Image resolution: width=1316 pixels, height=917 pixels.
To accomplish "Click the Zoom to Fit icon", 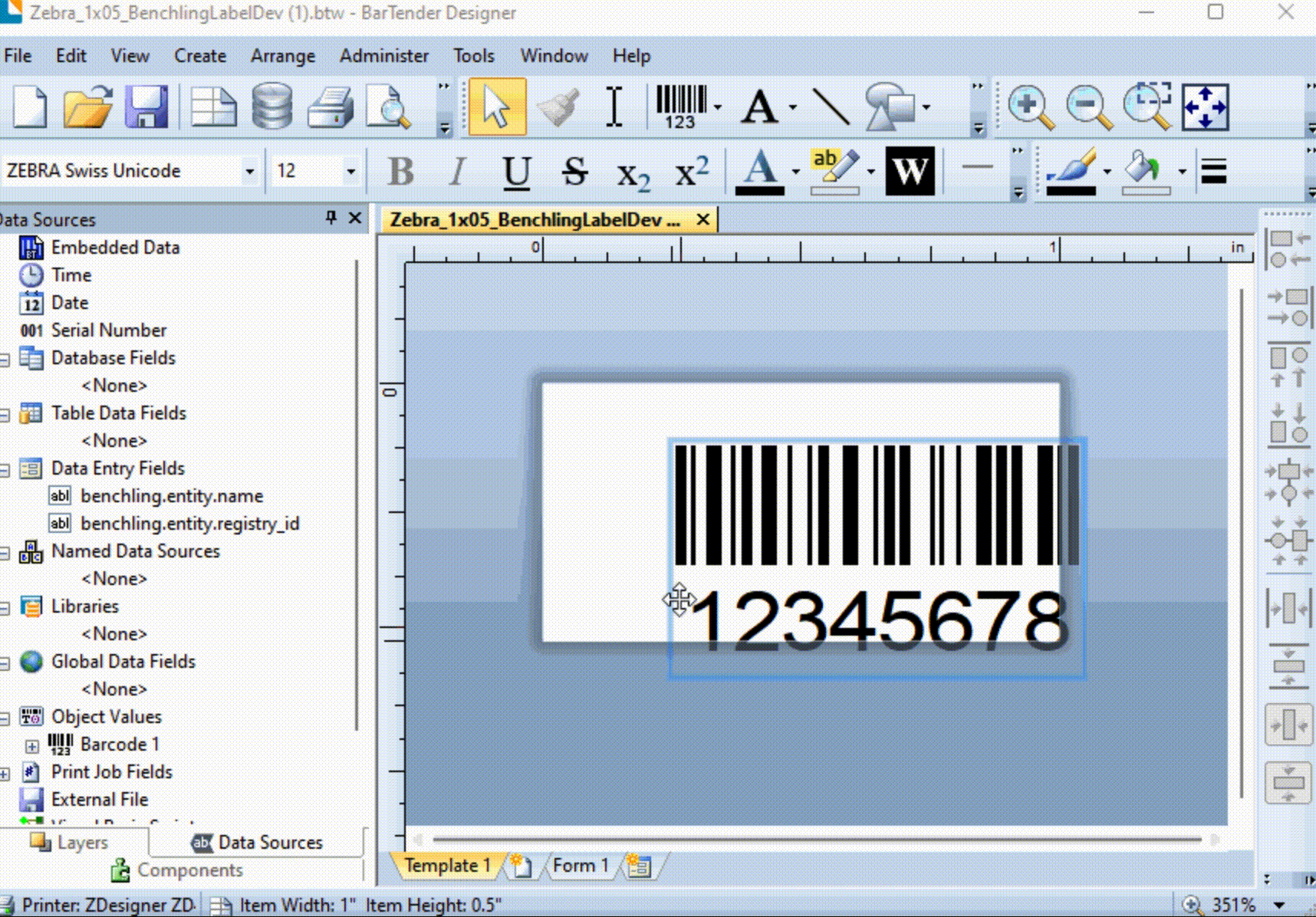I will coord(1205,107).
